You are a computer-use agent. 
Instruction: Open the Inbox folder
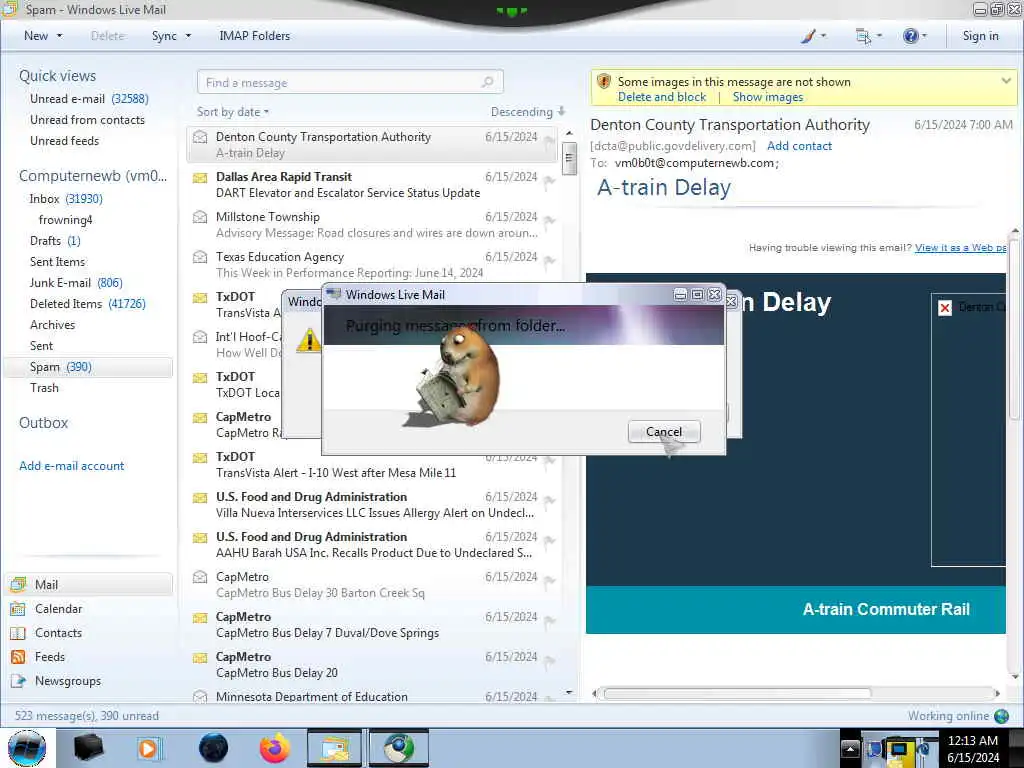pos(66,199)
